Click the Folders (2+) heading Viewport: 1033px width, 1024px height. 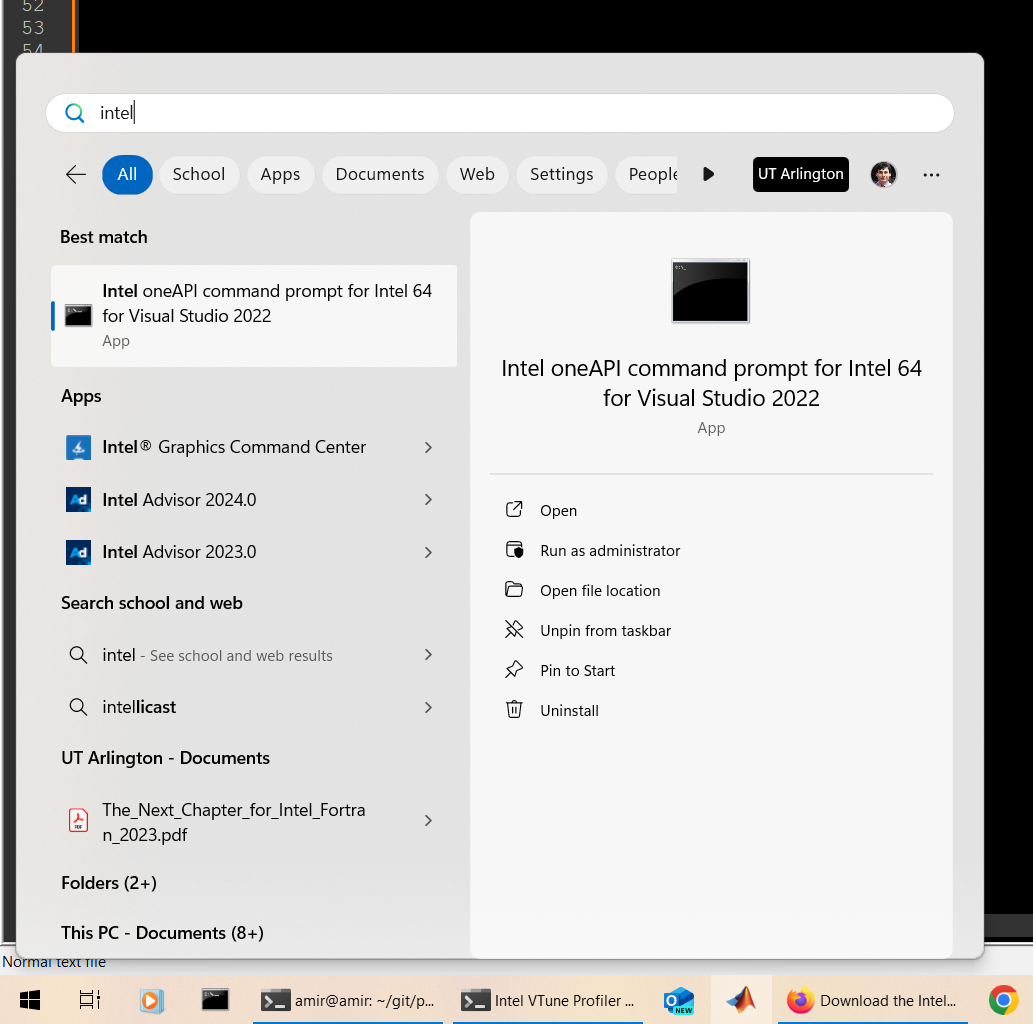coord(109,883)
